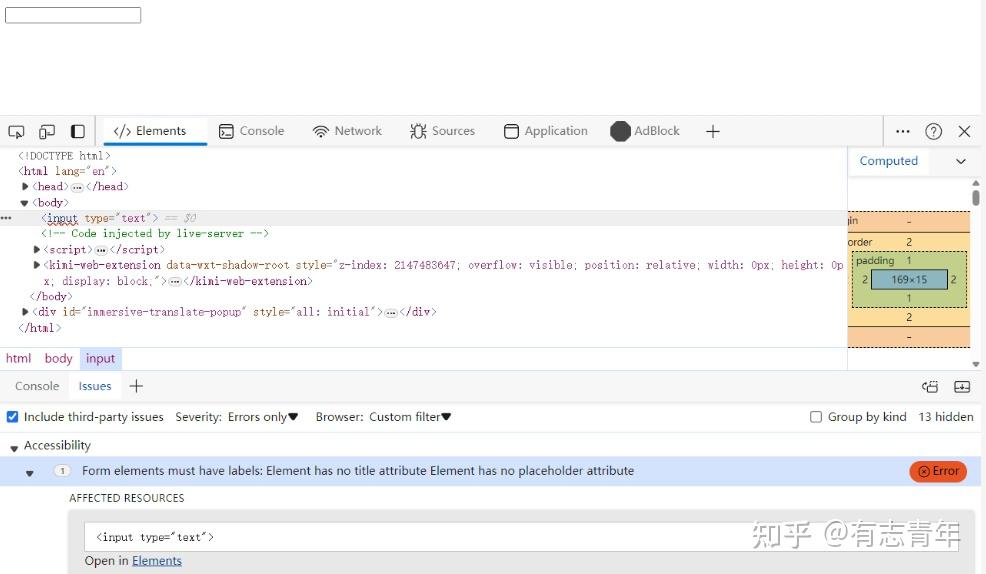Screen dimensions: 986x574
Task: Click the red Error badge
Action: (x=938, y=471)
